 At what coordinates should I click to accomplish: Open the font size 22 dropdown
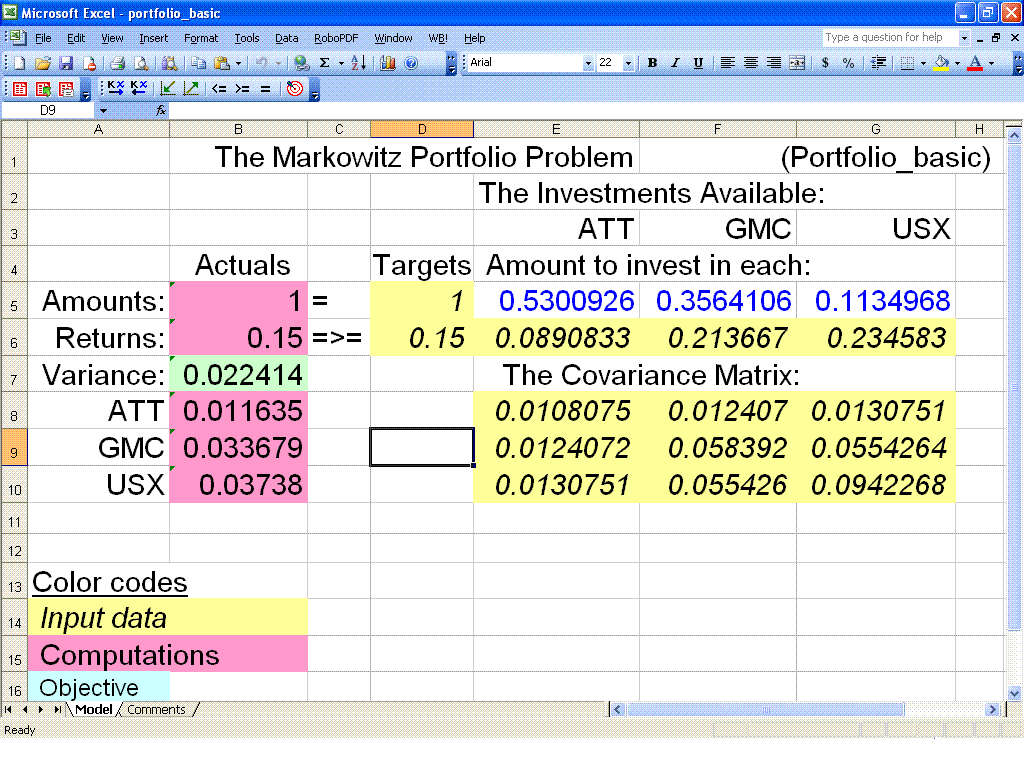pyautogui.click(x=628, y=63)
